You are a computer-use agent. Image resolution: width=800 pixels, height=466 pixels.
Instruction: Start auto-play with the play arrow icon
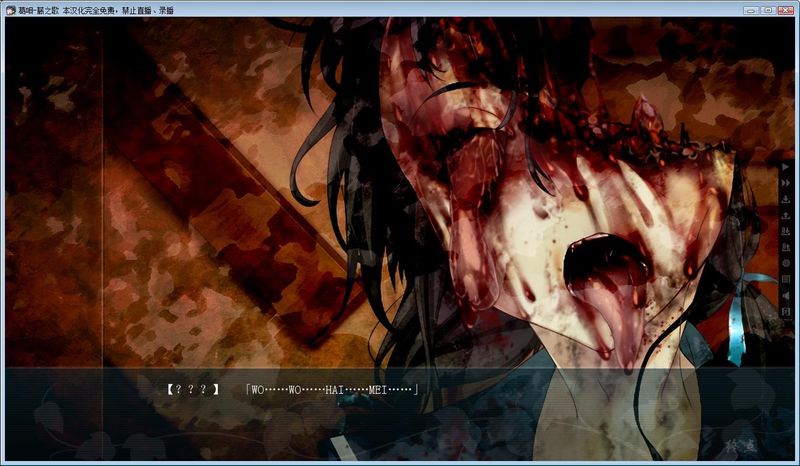pos(786,168)
